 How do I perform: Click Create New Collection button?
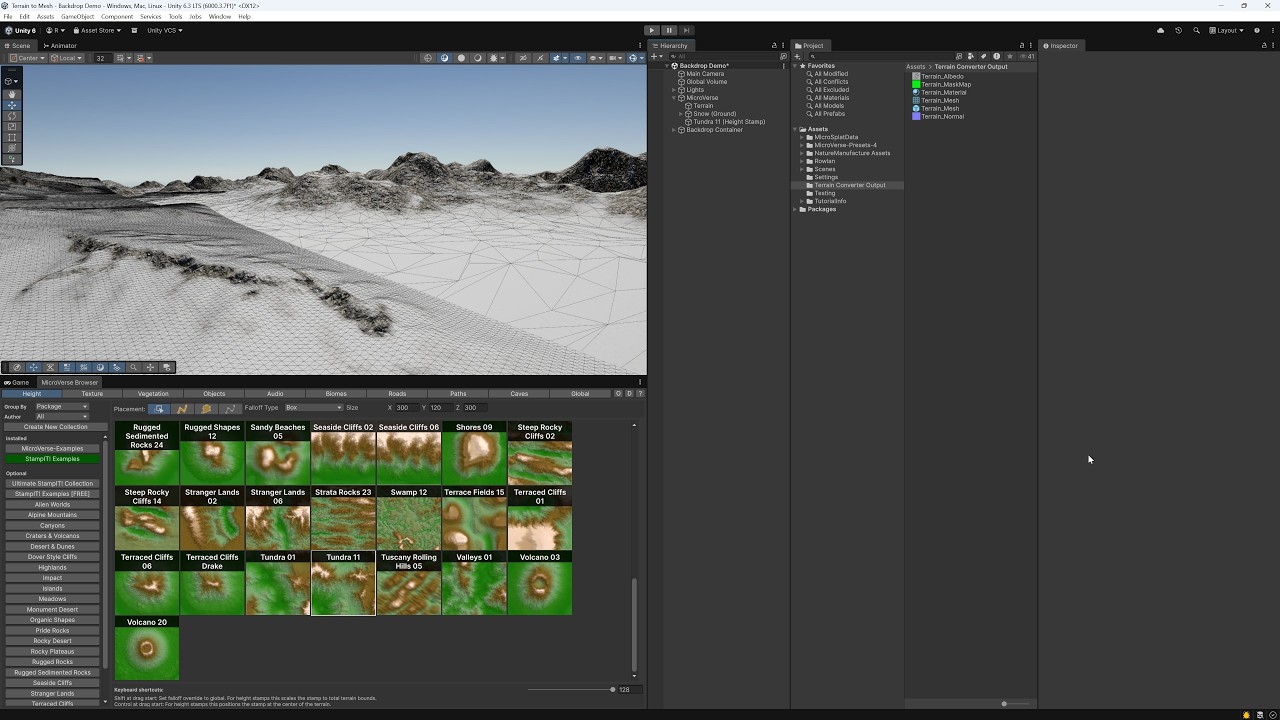[x=56, y=427]
